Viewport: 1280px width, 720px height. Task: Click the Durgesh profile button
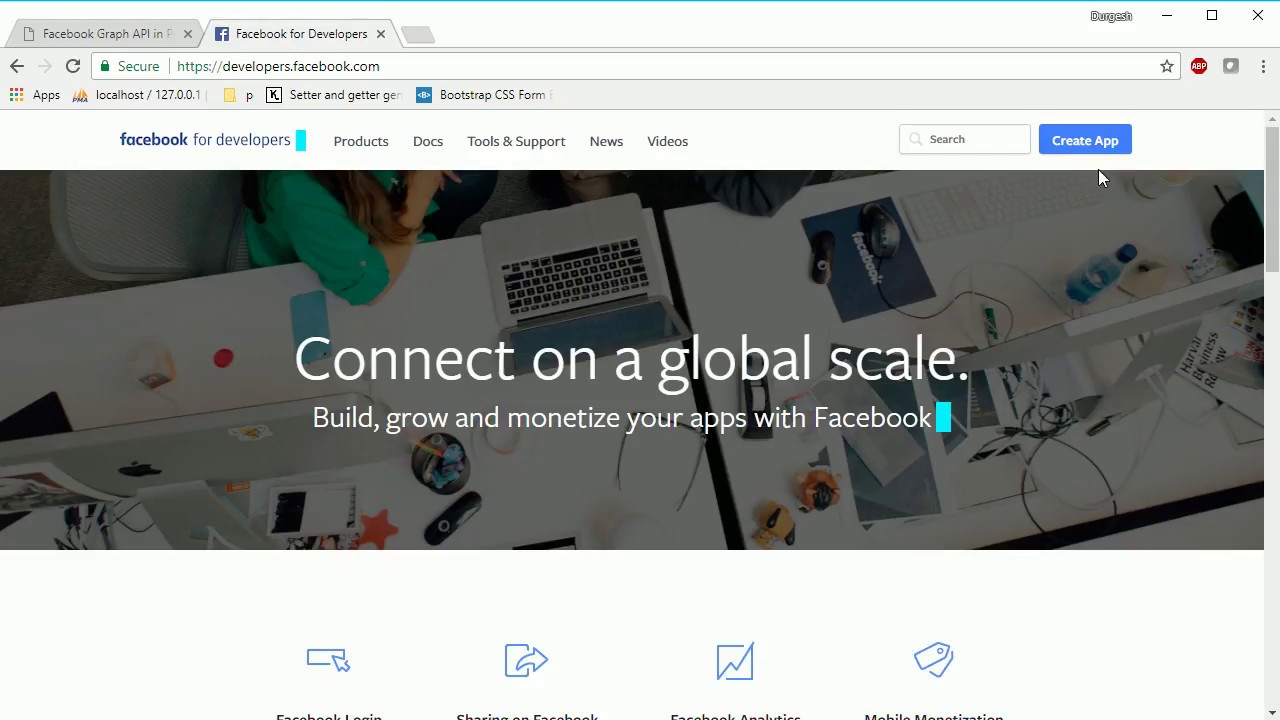tap(1111, 16)
